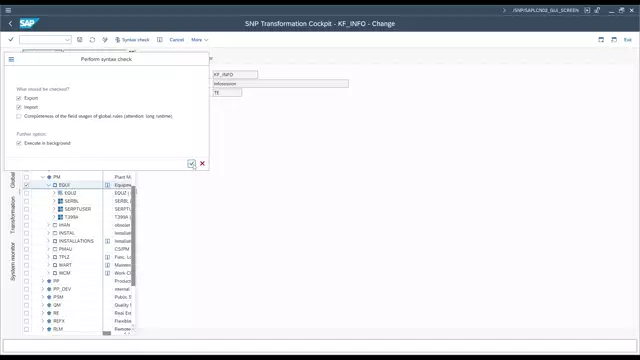640x360 pixels.
Task: Collapse the EQUI tree node
Action: coord(48,185)
